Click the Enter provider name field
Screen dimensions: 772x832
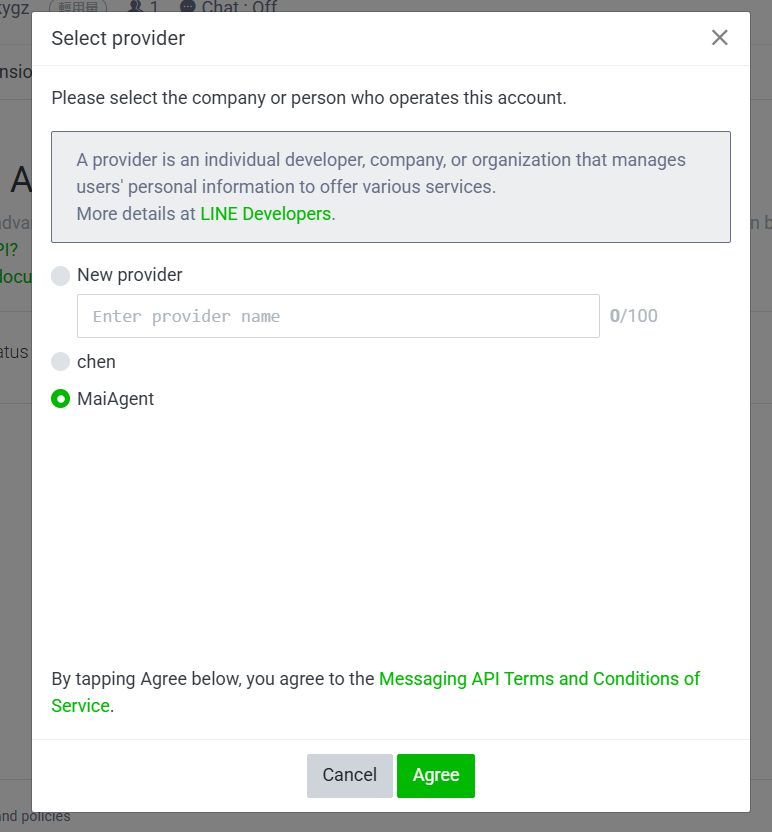(338, 316)
